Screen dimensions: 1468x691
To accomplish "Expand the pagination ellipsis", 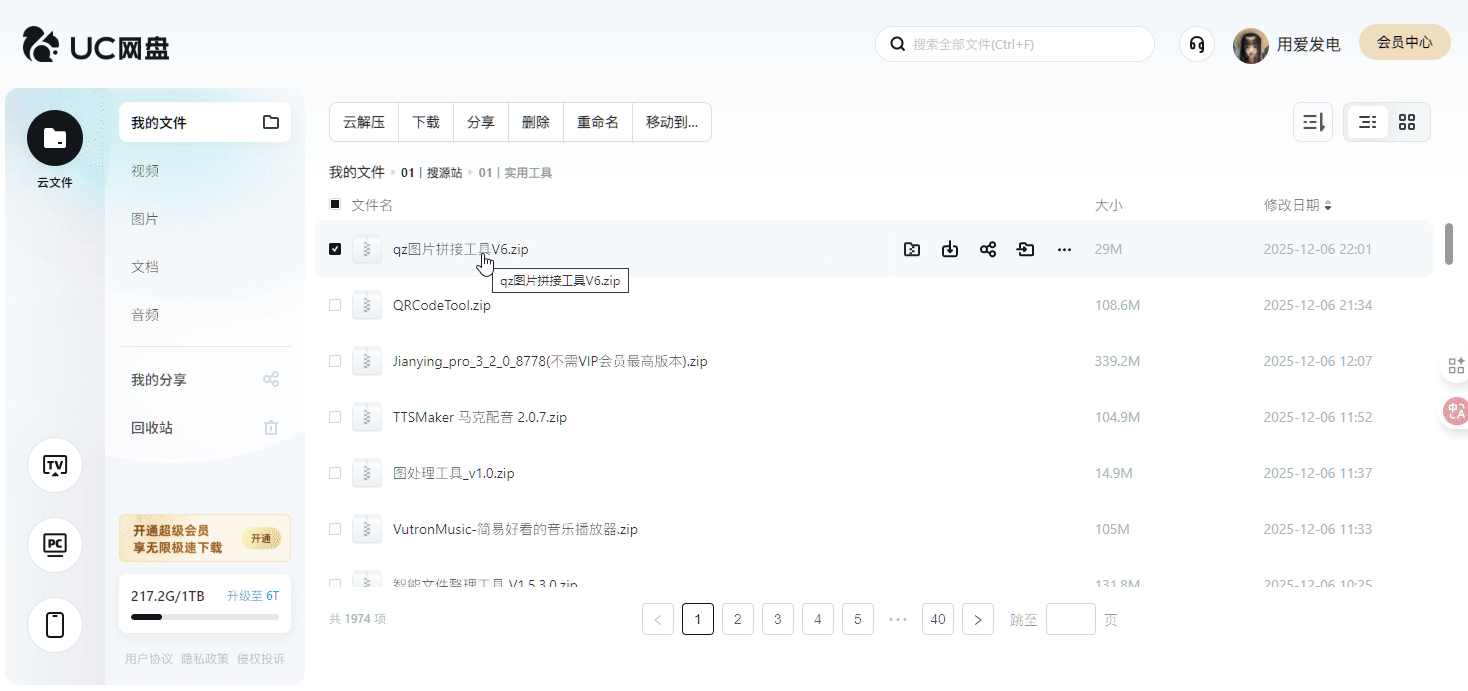I will click(x=898, y=619).
